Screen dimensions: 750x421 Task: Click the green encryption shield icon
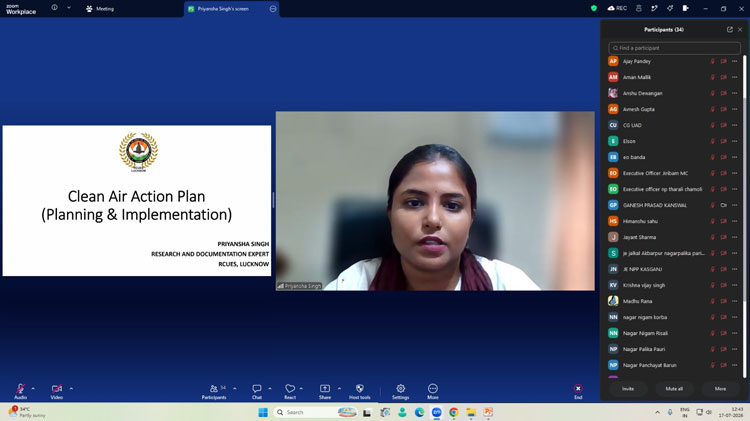(x=594, y=8)
